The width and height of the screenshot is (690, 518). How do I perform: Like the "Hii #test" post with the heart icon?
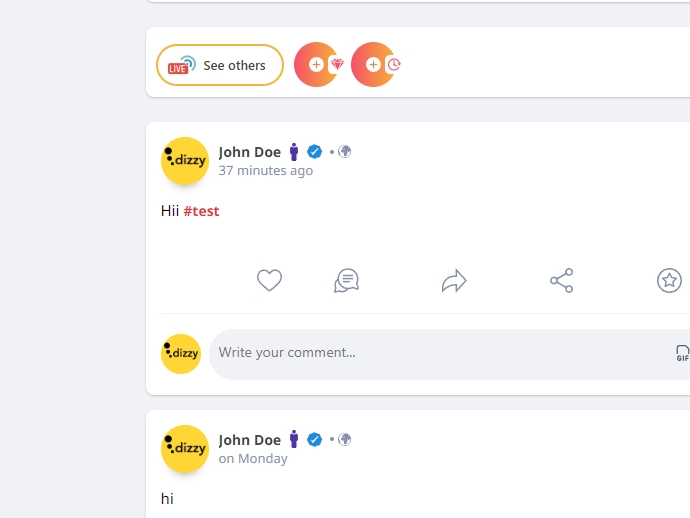(269, 281)
